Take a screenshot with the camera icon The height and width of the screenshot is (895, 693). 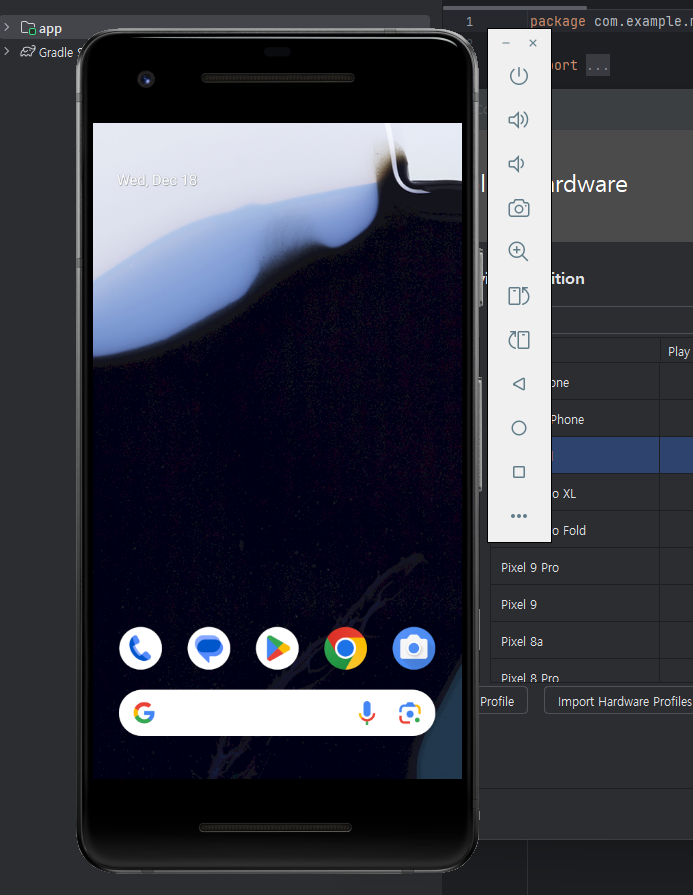pos(518,208)
